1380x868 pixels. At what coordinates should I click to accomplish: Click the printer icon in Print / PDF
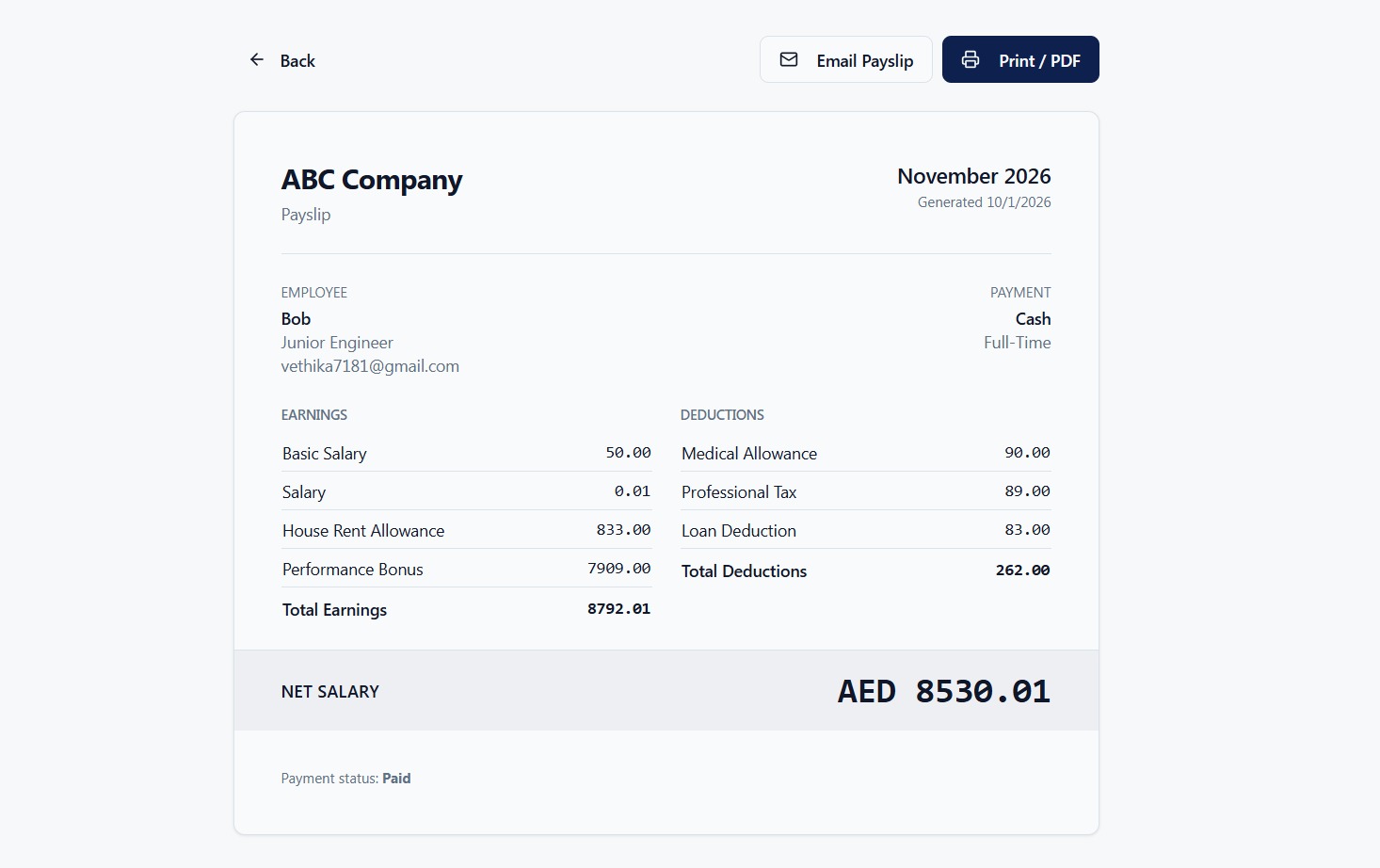click(x=971, y=60)
